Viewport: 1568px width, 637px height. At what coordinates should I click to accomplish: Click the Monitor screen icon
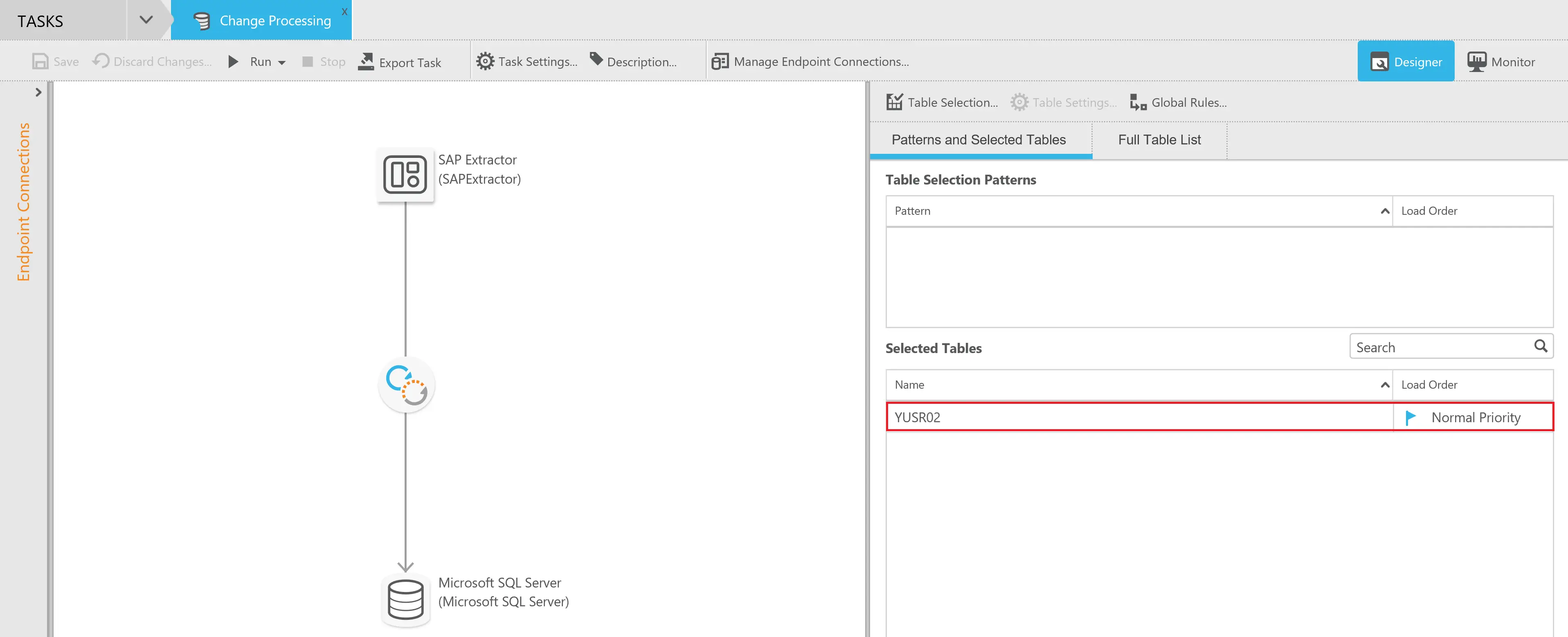(x=1477, y=61)
